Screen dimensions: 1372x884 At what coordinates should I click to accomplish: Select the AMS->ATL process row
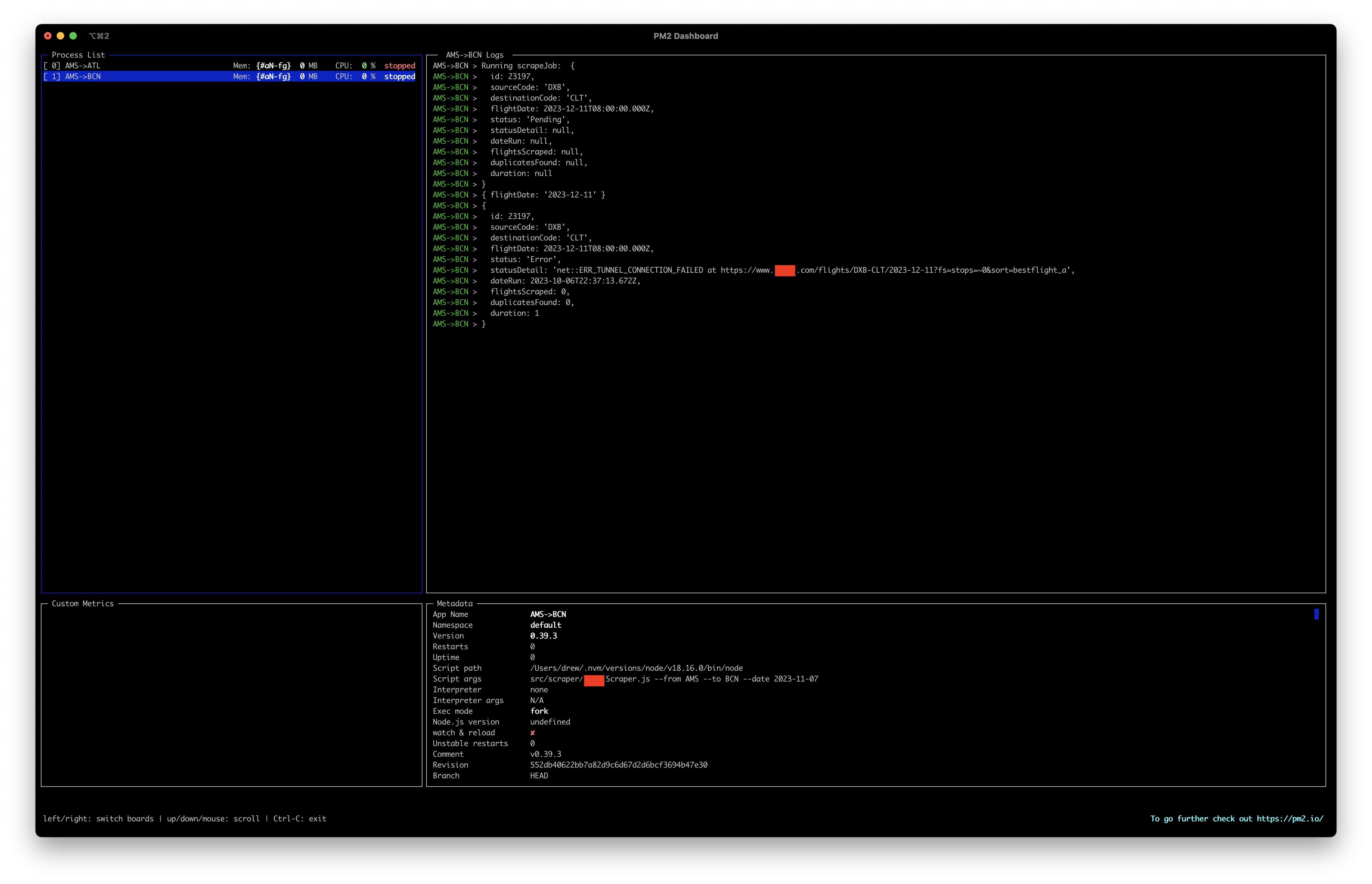pos(83,65)
